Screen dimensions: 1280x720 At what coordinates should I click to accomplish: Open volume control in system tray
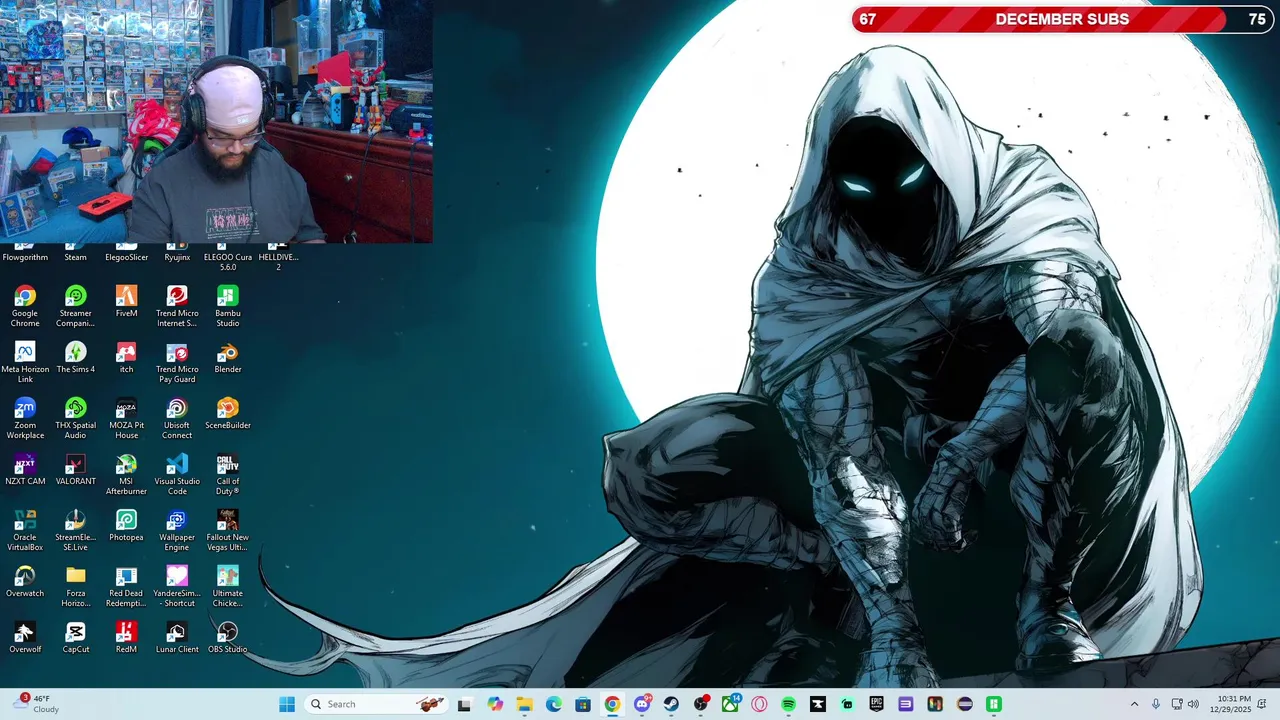[1193, 704]
